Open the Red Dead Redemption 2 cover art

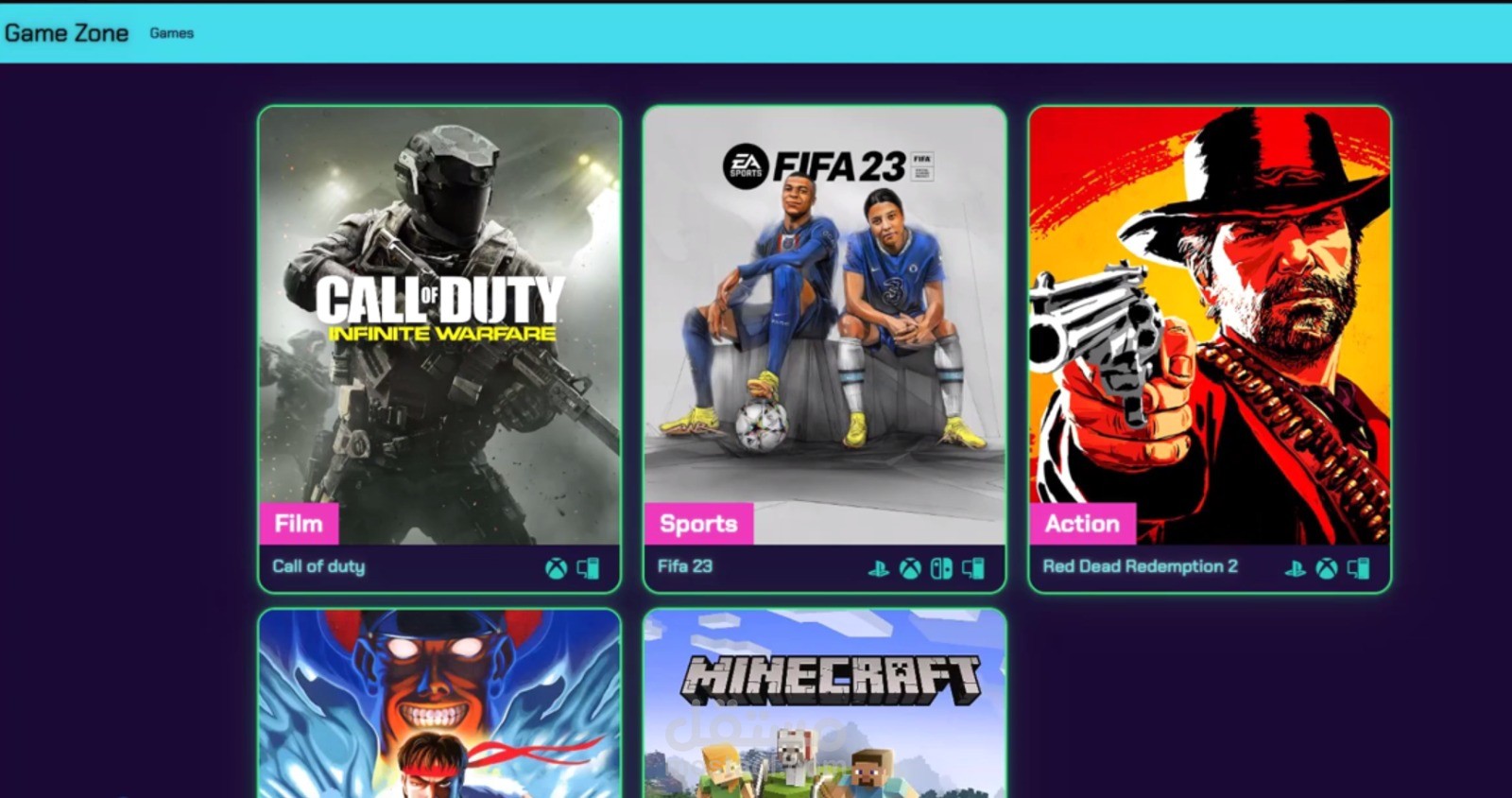(x=1210, y=325)
